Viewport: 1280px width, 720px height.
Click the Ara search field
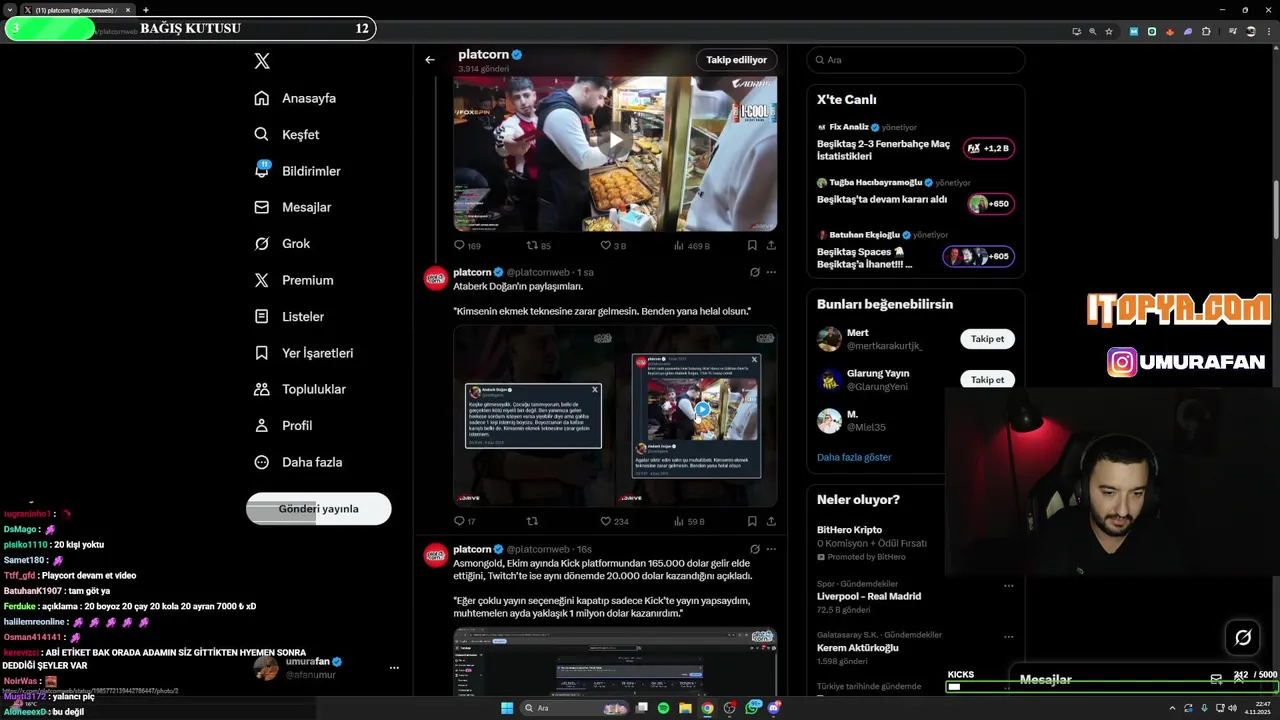tap(916, 60)
